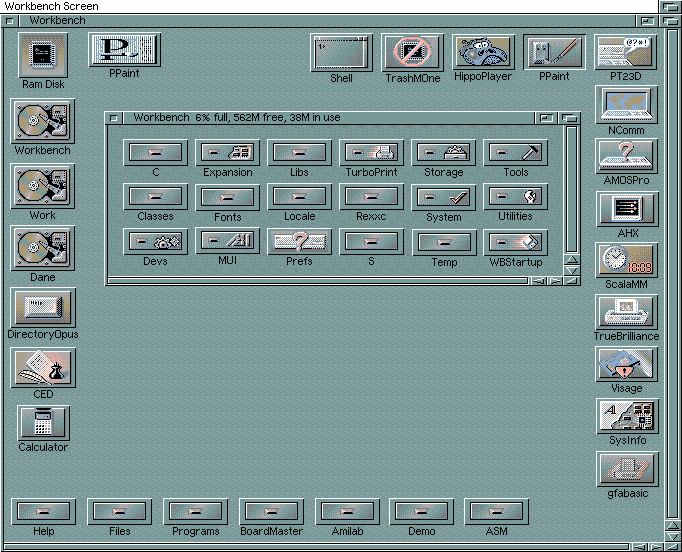Open the Visage viewer icon
Viewport: 682px width, 552px height.
(x=627, y=364)
